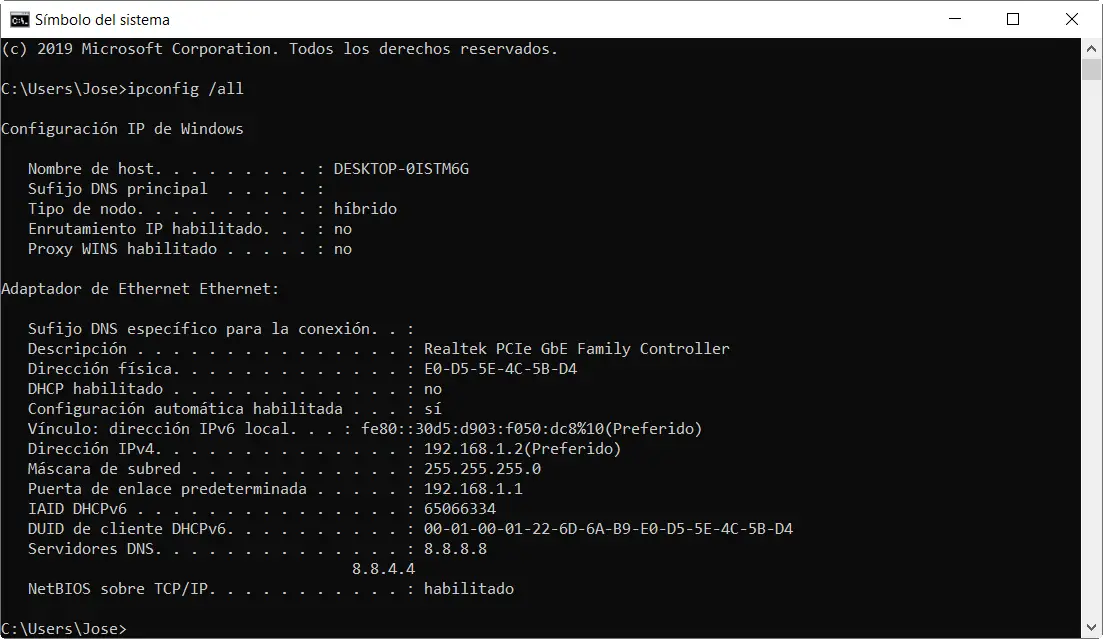Viewport: 1103px width, 639px height.
Task: Click the bottom C:\Users\Jose> prompt line
Action: click(x=64, y=629)
